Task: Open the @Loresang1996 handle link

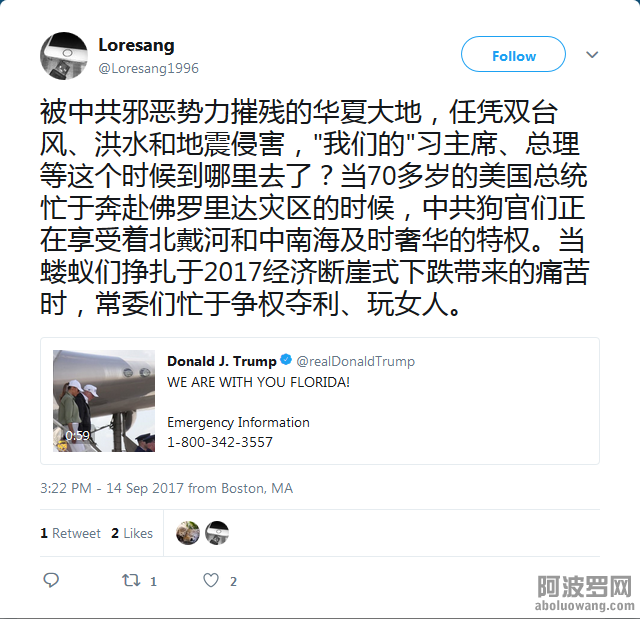Action: [149, 68]
